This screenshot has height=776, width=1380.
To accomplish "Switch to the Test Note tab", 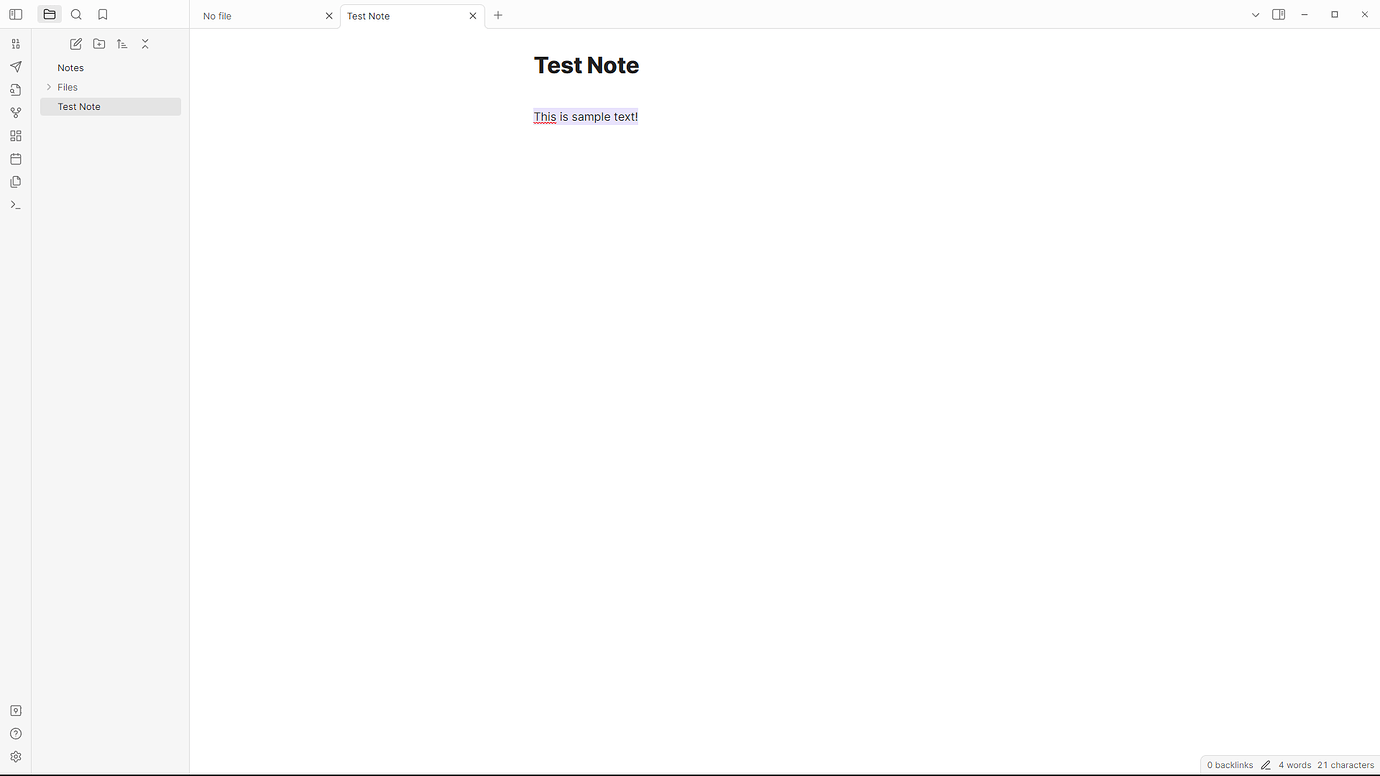I will pyautogui.click(x=412, y=16).
